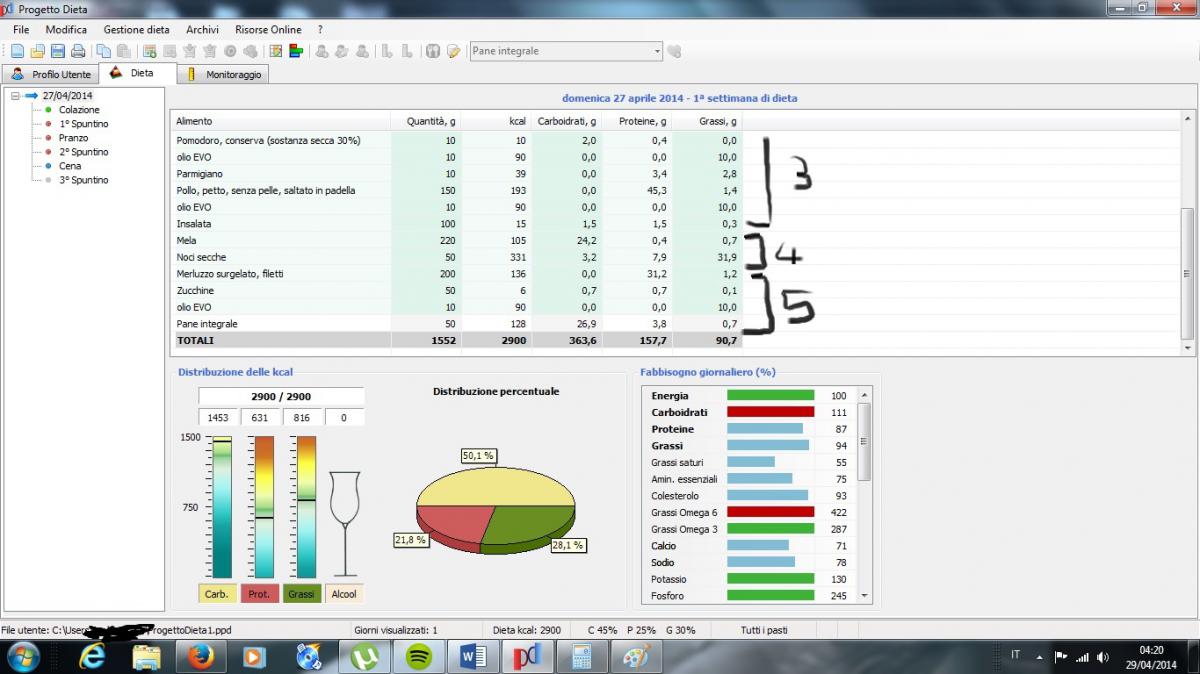This screenshot has width=1200, height=674.
Task: Open Spotify from the taskbar
Action: pos(418,656)
